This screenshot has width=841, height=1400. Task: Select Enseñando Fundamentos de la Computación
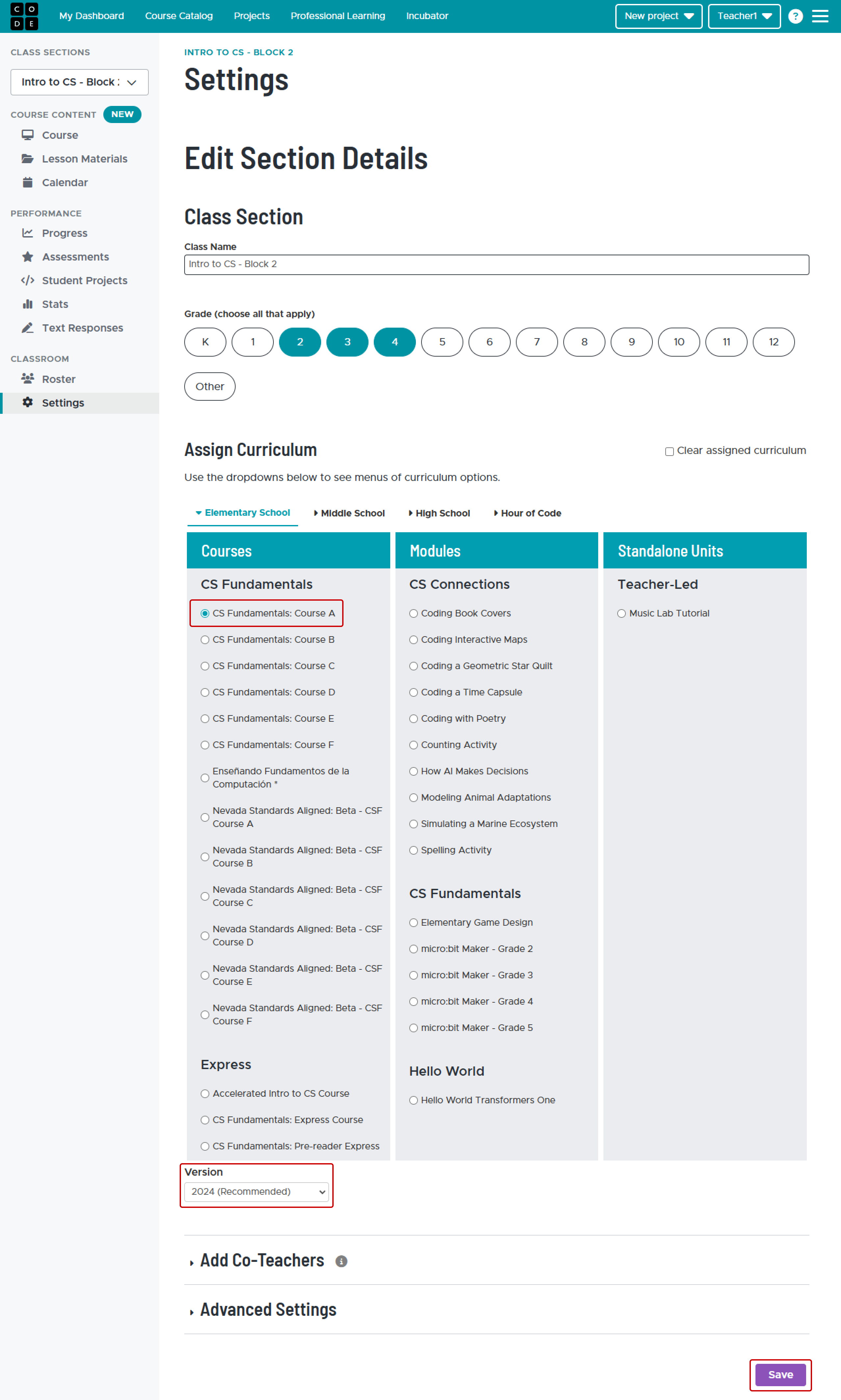coord(205,778)
